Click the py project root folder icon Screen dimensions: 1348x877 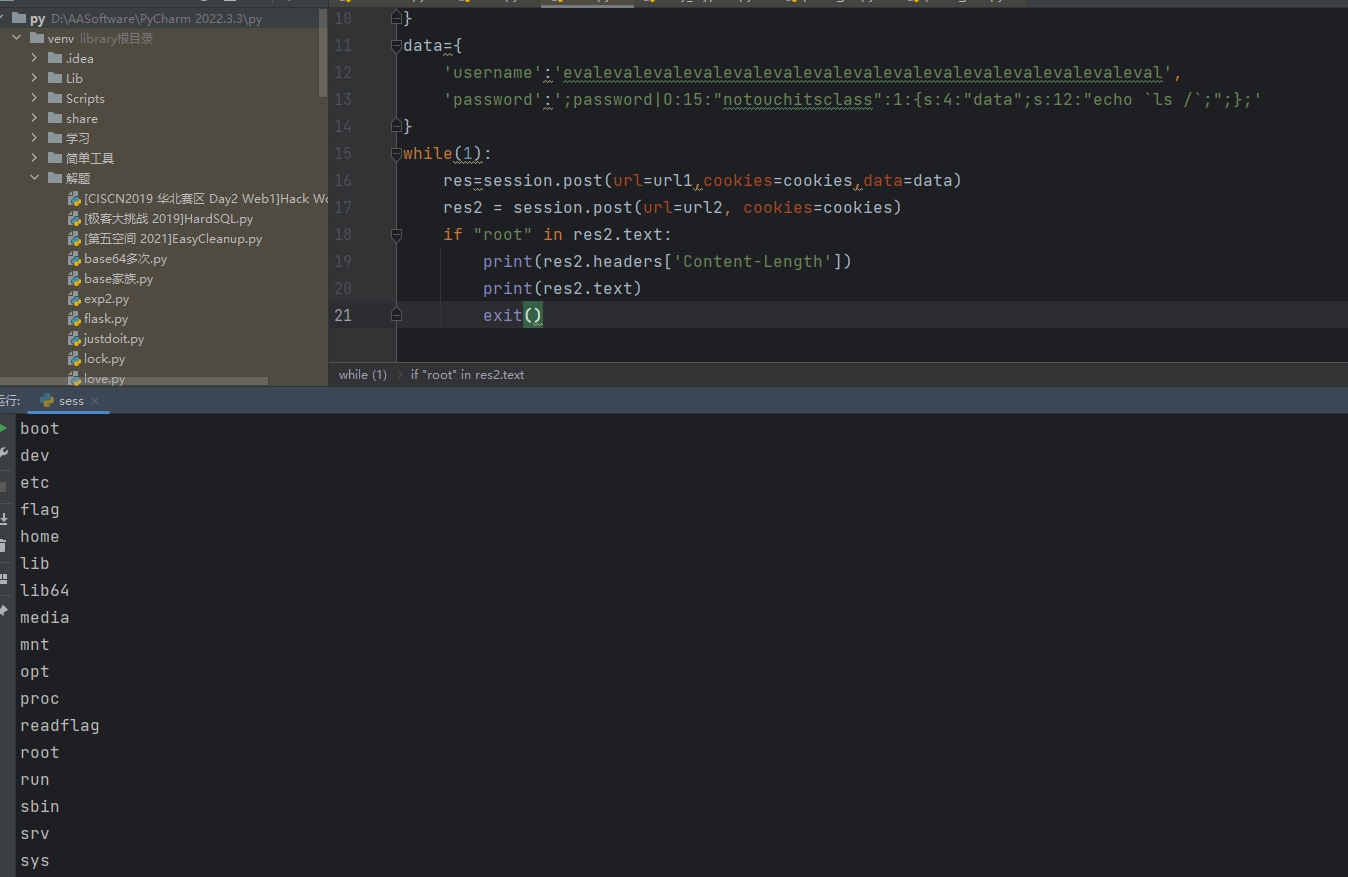tap(19, 18)
